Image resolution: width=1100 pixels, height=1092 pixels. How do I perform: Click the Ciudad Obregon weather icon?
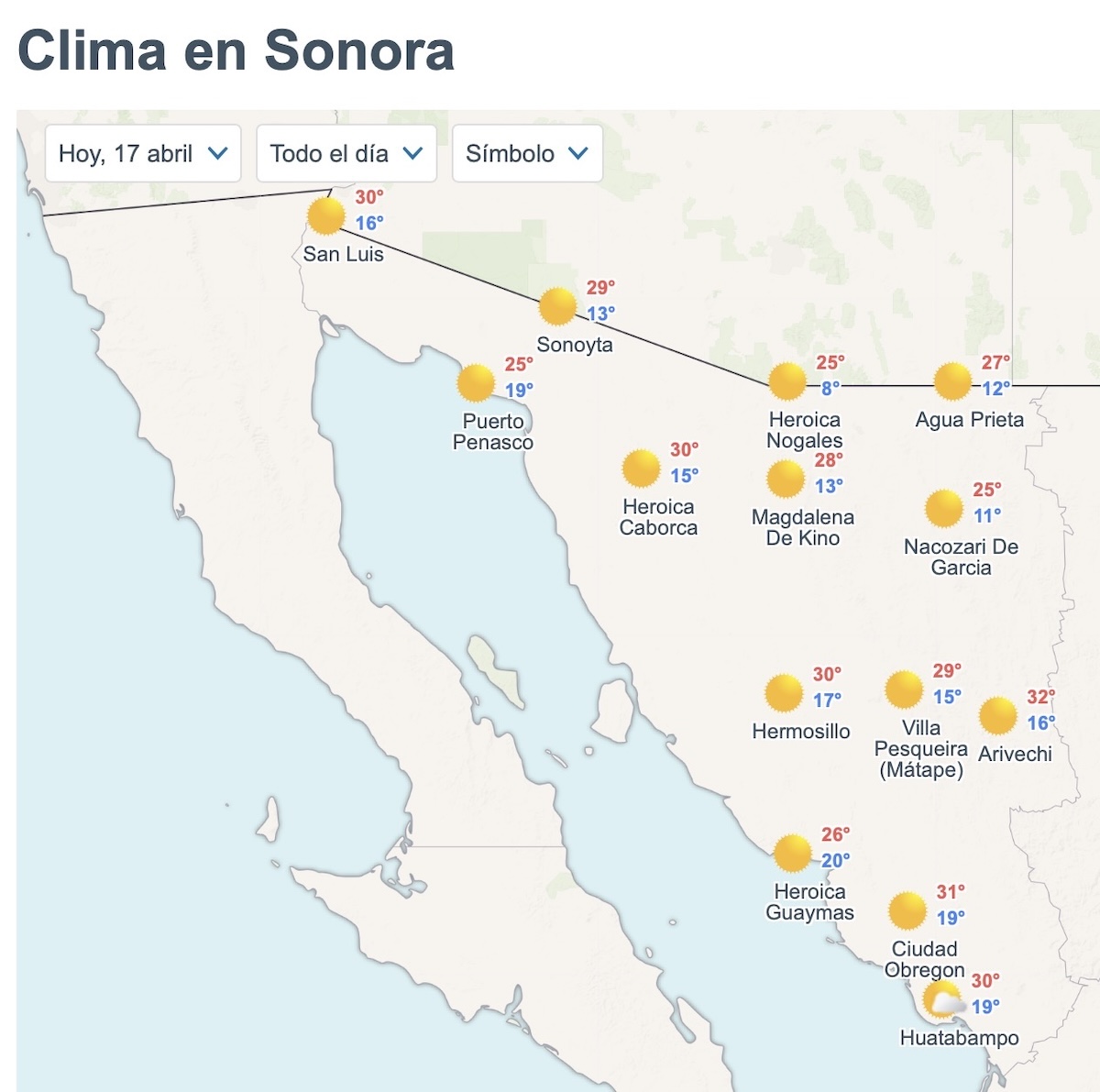tap(906, 911)
